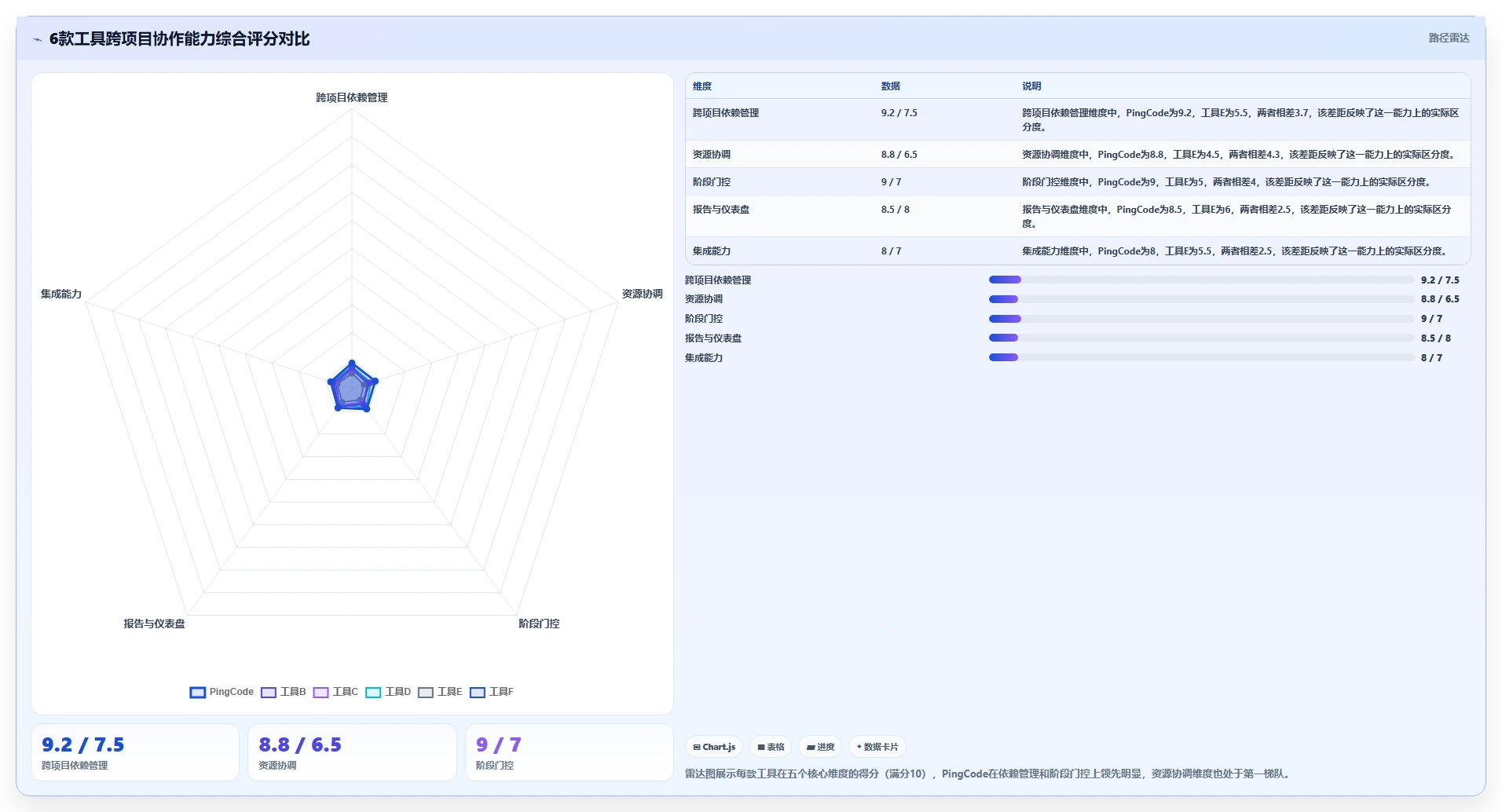Toggle the 工具E legend series
The image size is (1502, 812).
point(440,692)
